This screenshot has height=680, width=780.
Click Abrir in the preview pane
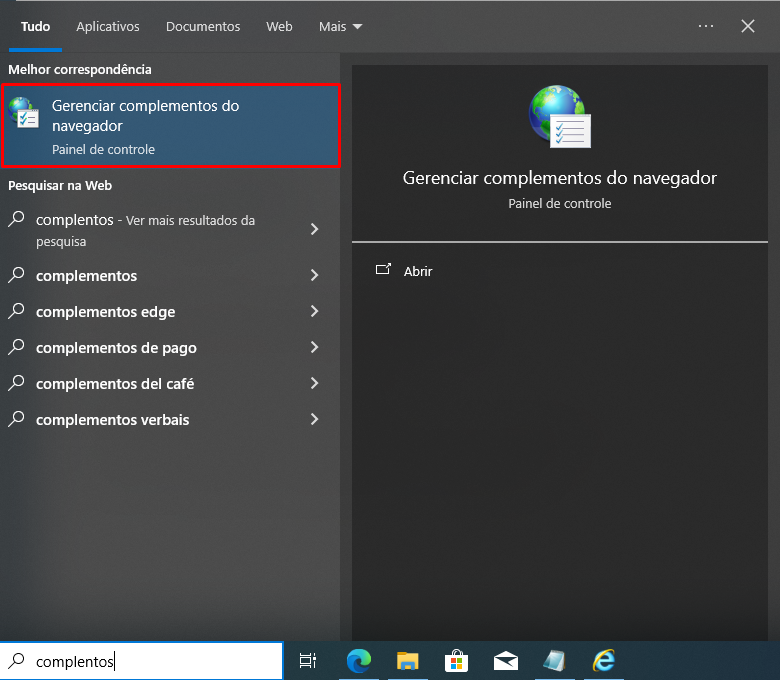[418, 271]
